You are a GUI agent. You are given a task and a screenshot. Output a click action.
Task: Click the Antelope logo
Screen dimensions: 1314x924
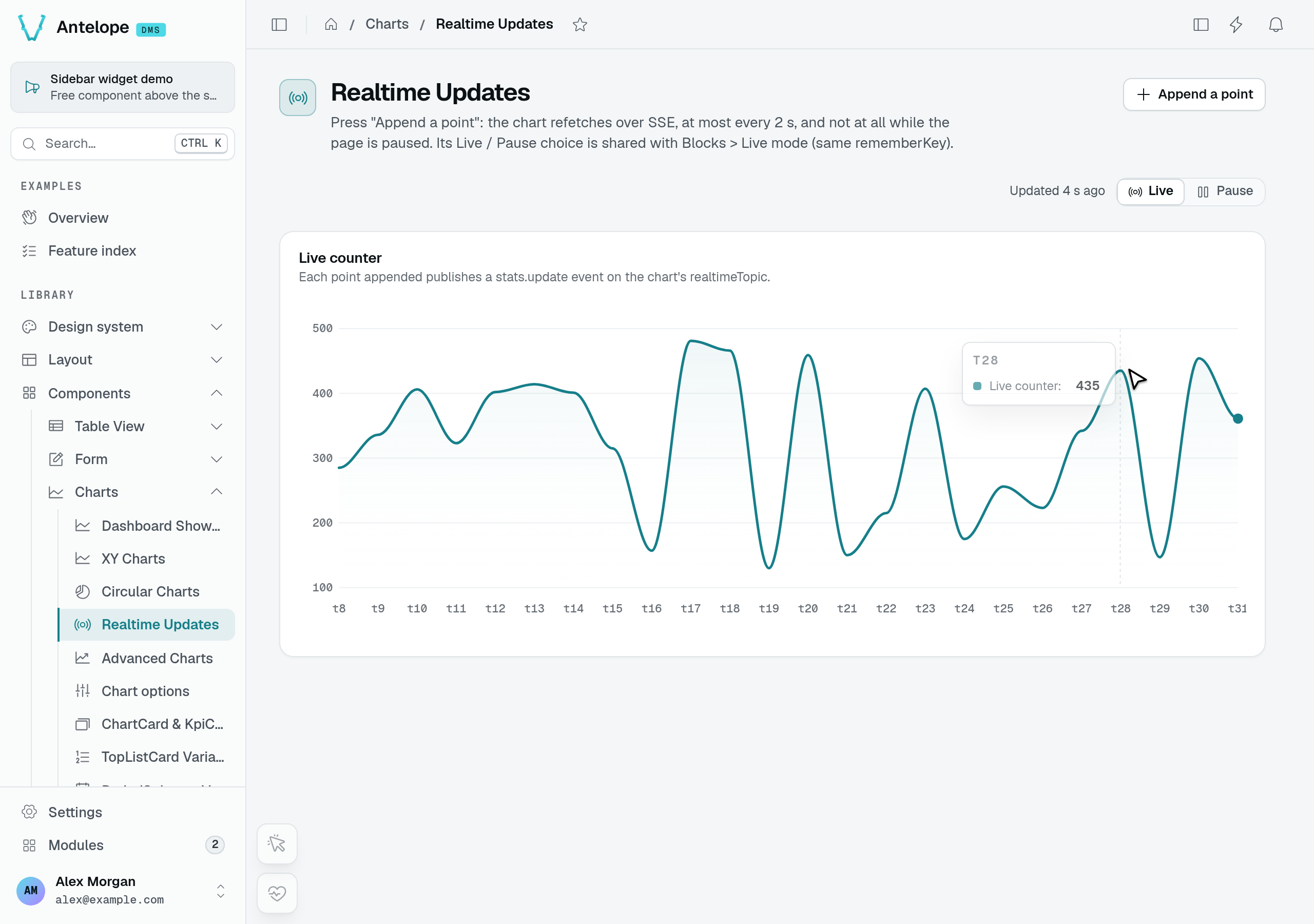click(32, 28)
